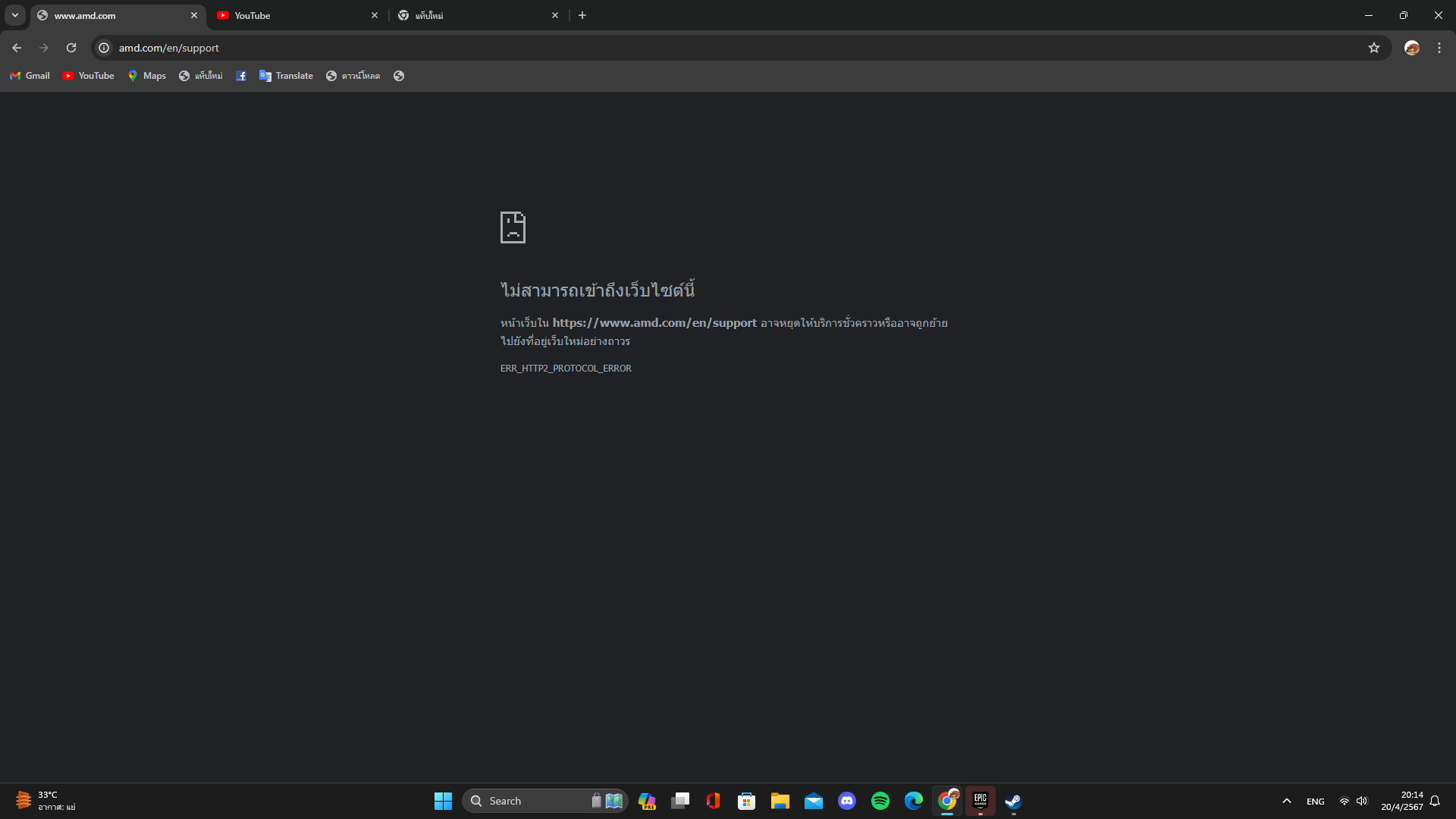Close the YouTube tab
This screenshot has width=1456, height=819.
coord(375,15)
